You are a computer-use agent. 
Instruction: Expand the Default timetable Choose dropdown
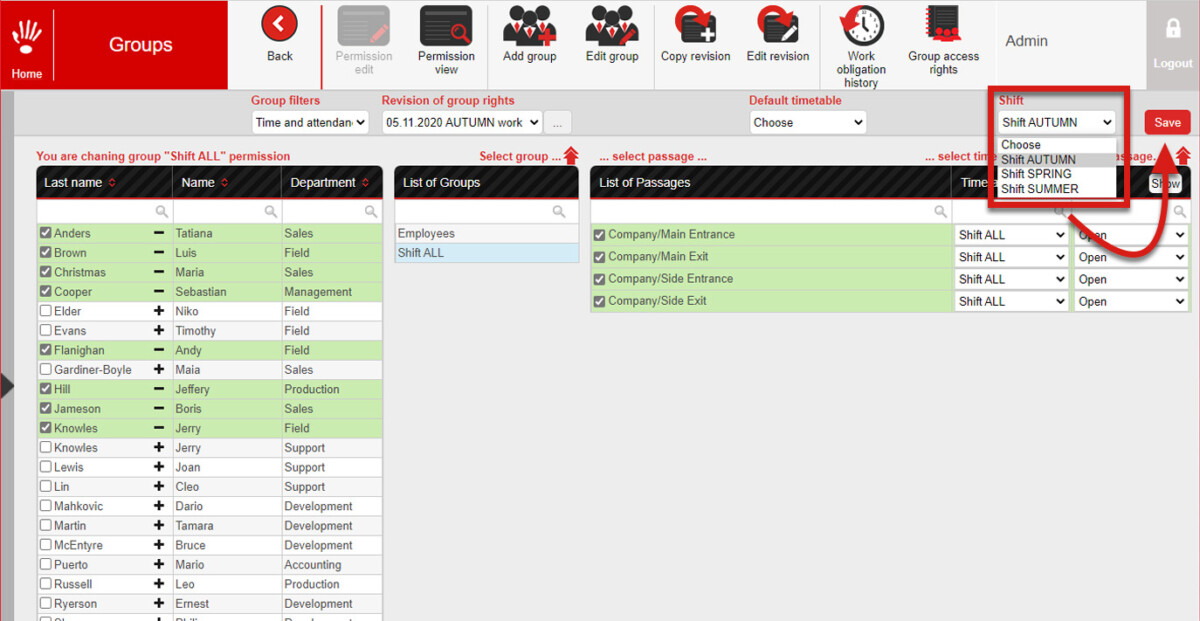click(x=808, y=122)
